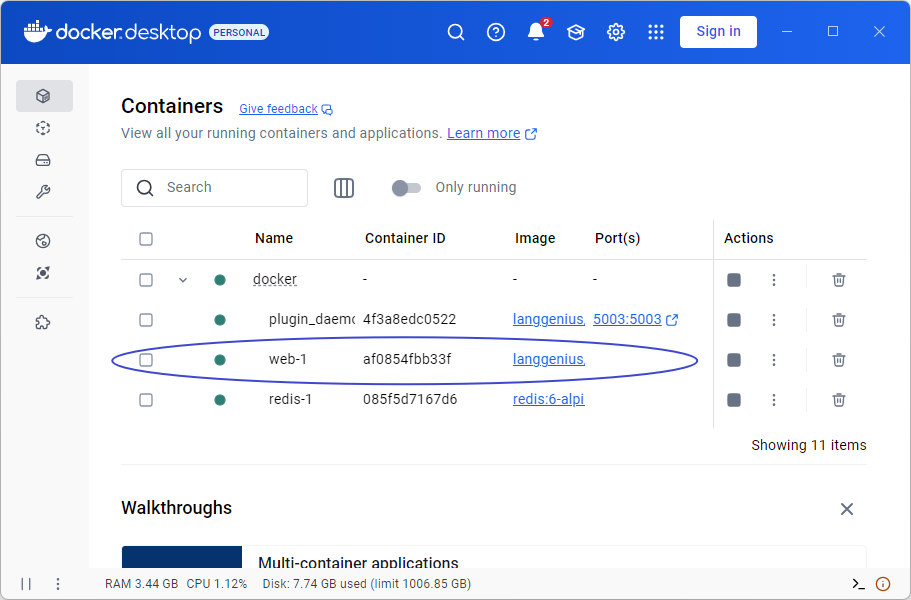Delete the web-1 container

(838, 360)
